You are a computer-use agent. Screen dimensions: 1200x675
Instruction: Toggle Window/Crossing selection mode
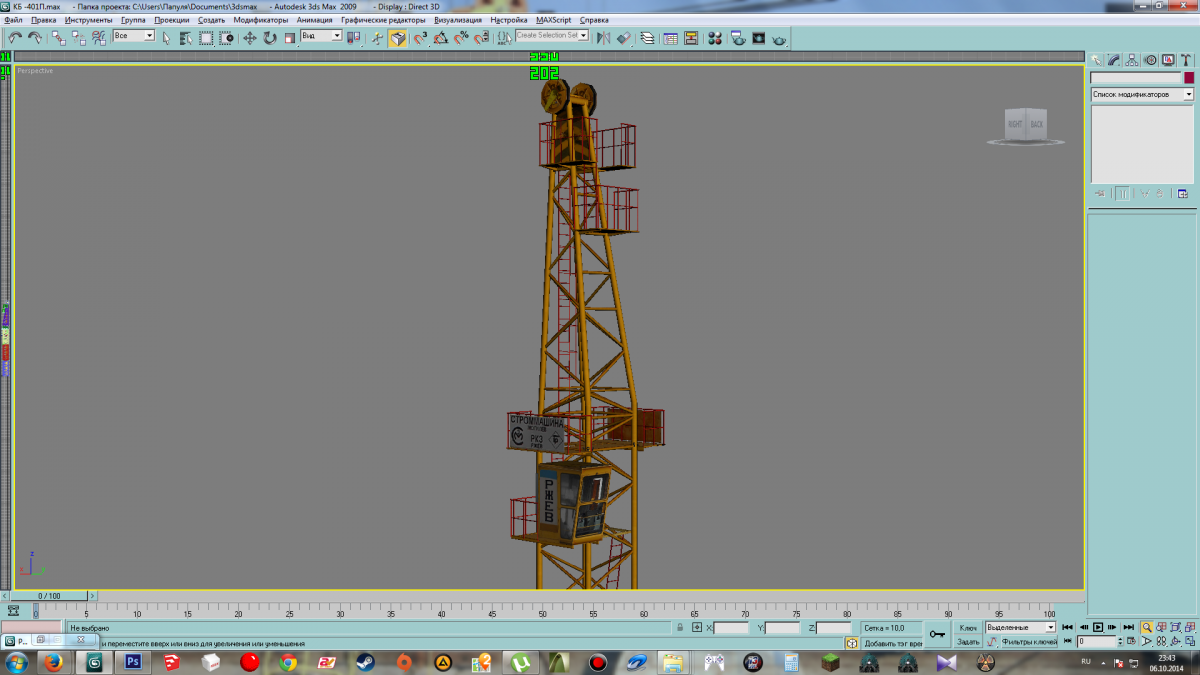coord(228,38)
